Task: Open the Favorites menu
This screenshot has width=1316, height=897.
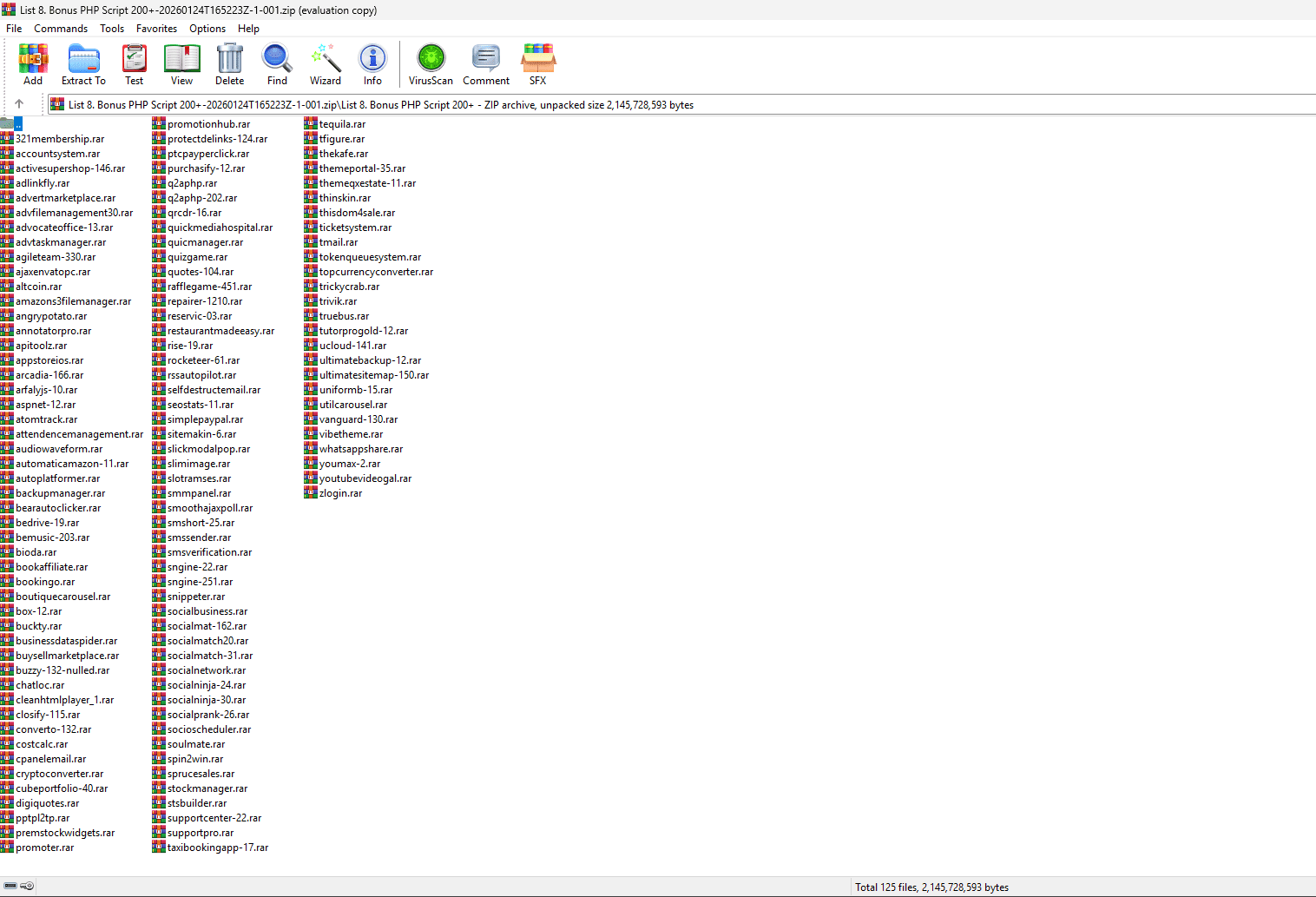Action: pos(156,29)
